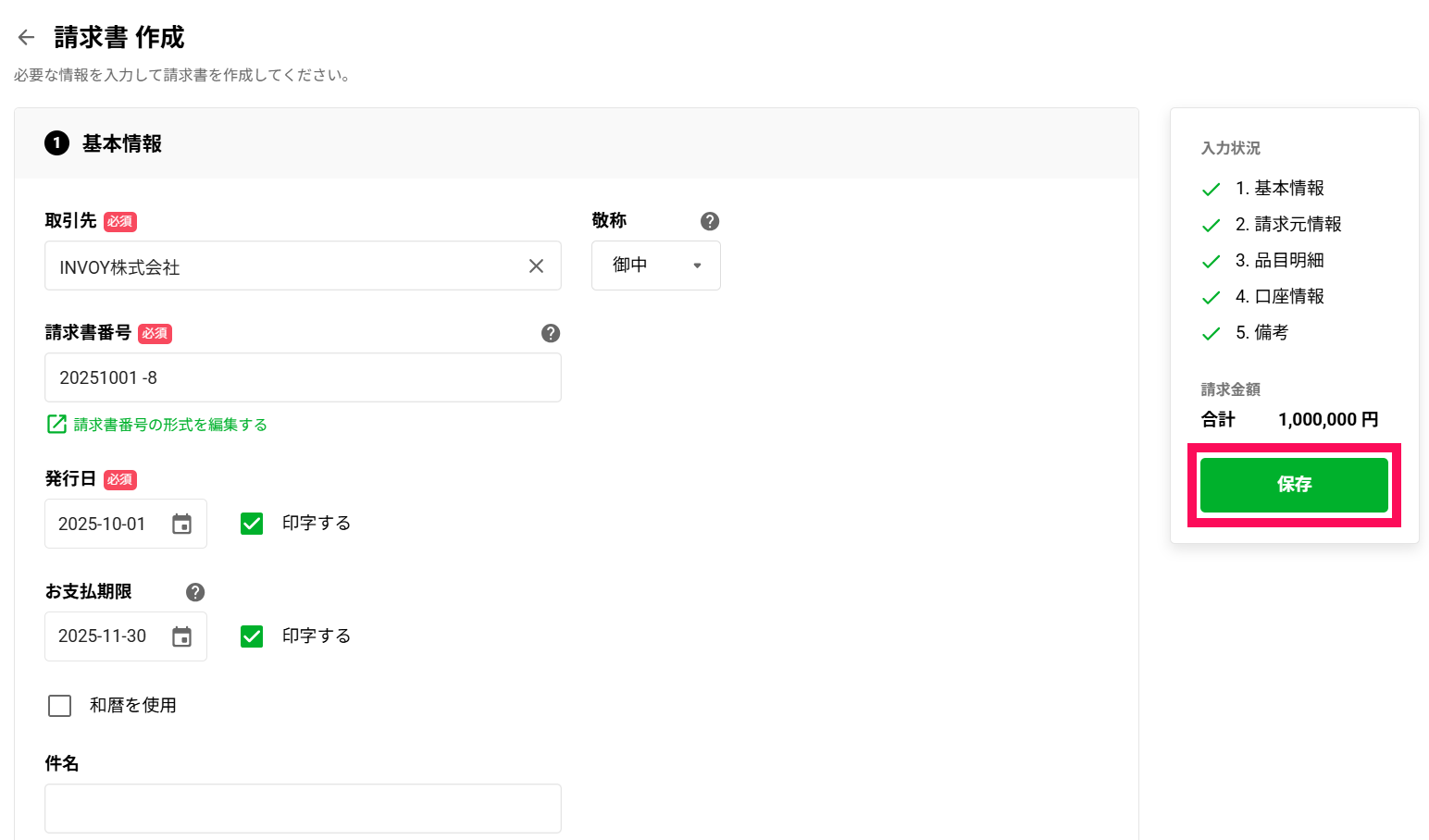
Task: Open help icon beside お支払期限
Action: point(195,592)
